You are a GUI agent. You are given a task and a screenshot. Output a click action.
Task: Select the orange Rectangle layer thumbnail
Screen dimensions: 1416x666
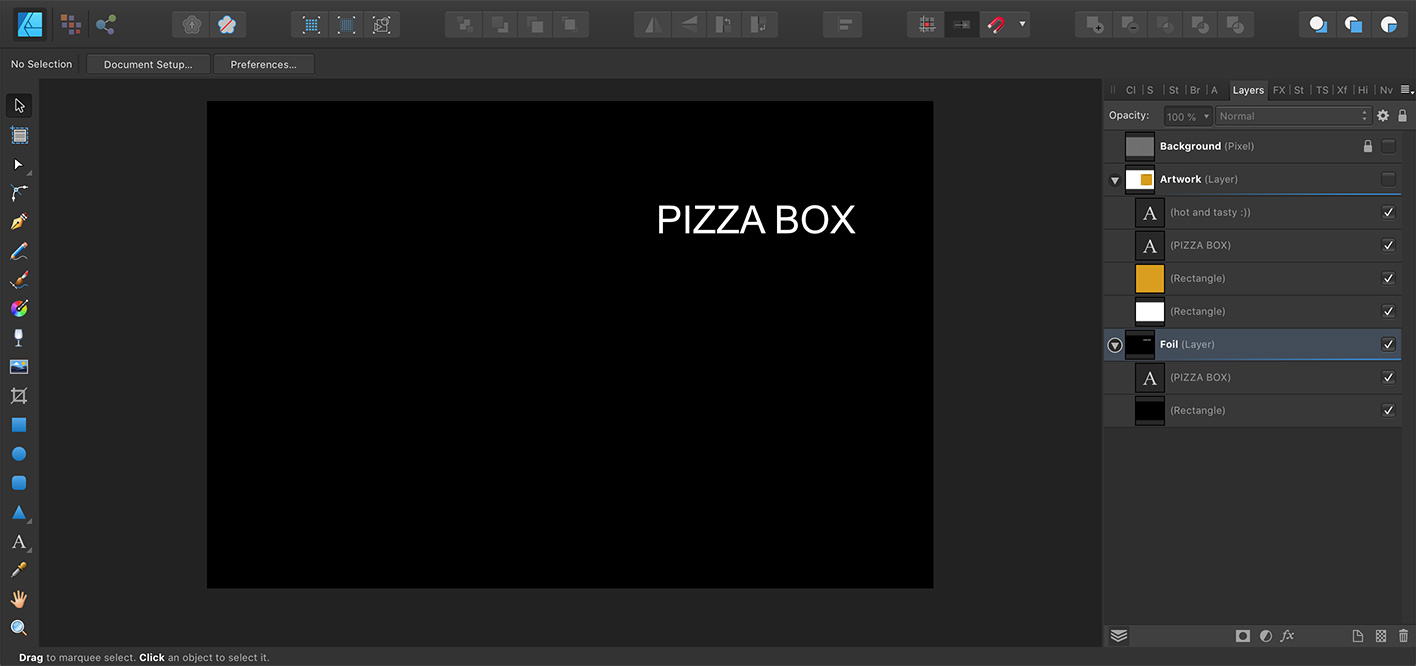1150,278
